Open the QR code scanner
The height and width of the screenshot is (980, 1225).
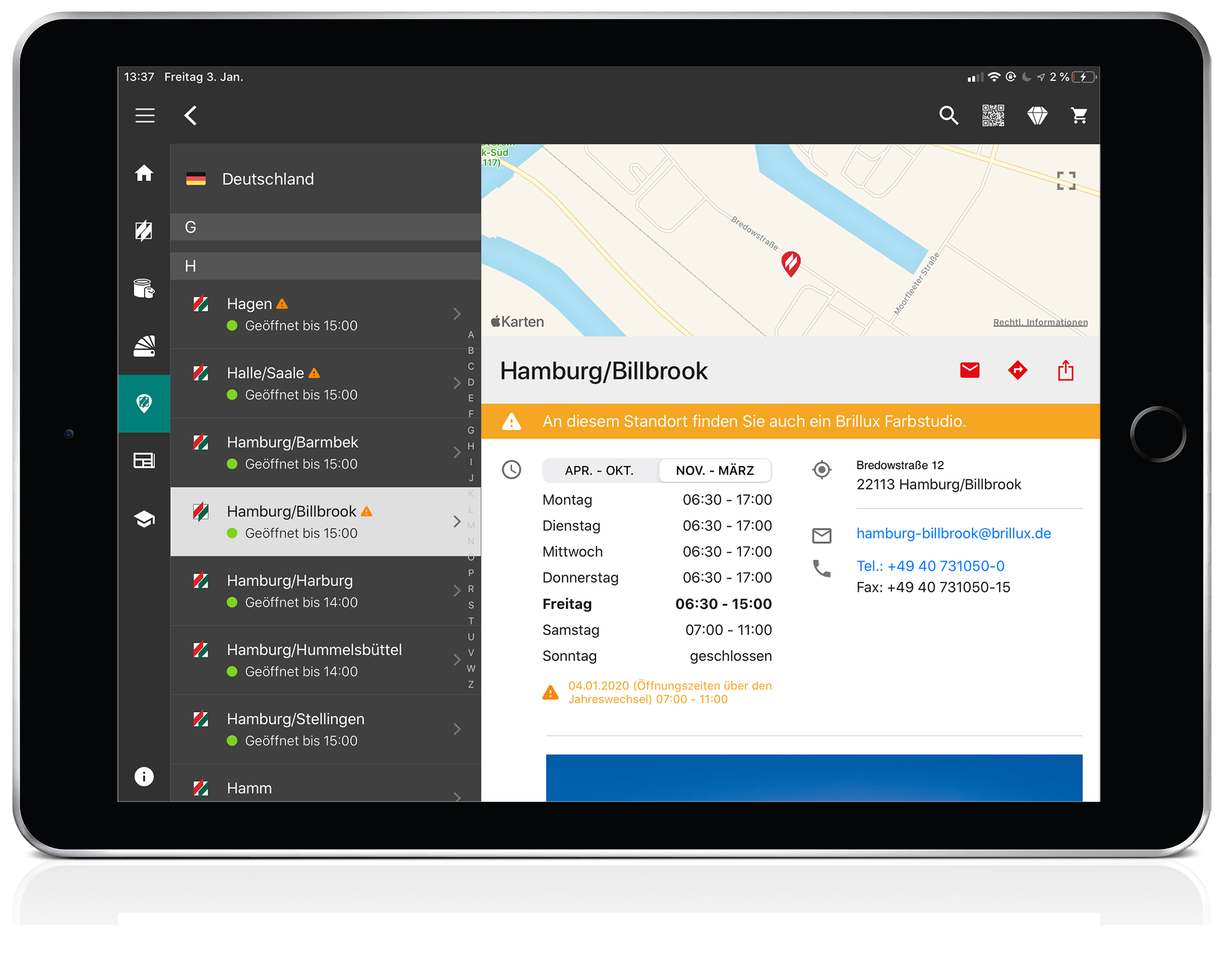[x=993, y=115]
